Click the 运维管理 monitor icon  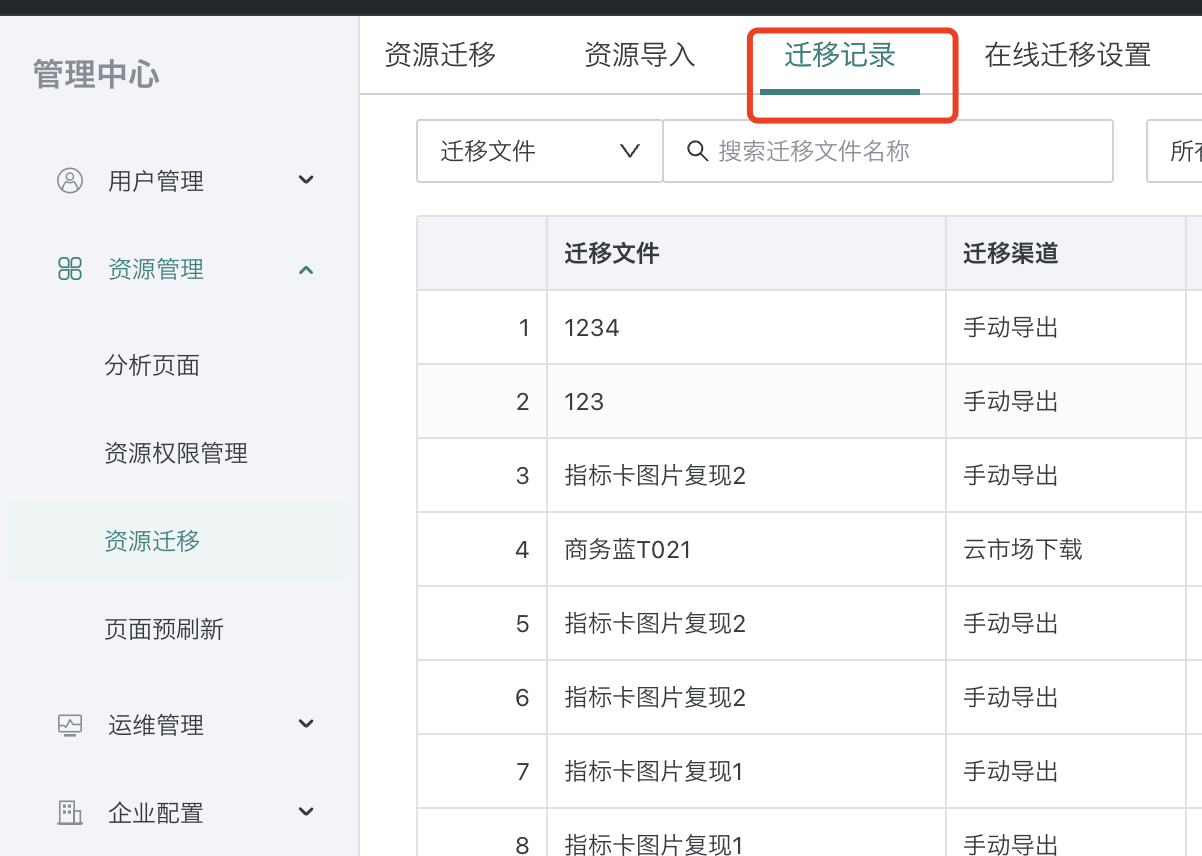(x=70, y=725)
